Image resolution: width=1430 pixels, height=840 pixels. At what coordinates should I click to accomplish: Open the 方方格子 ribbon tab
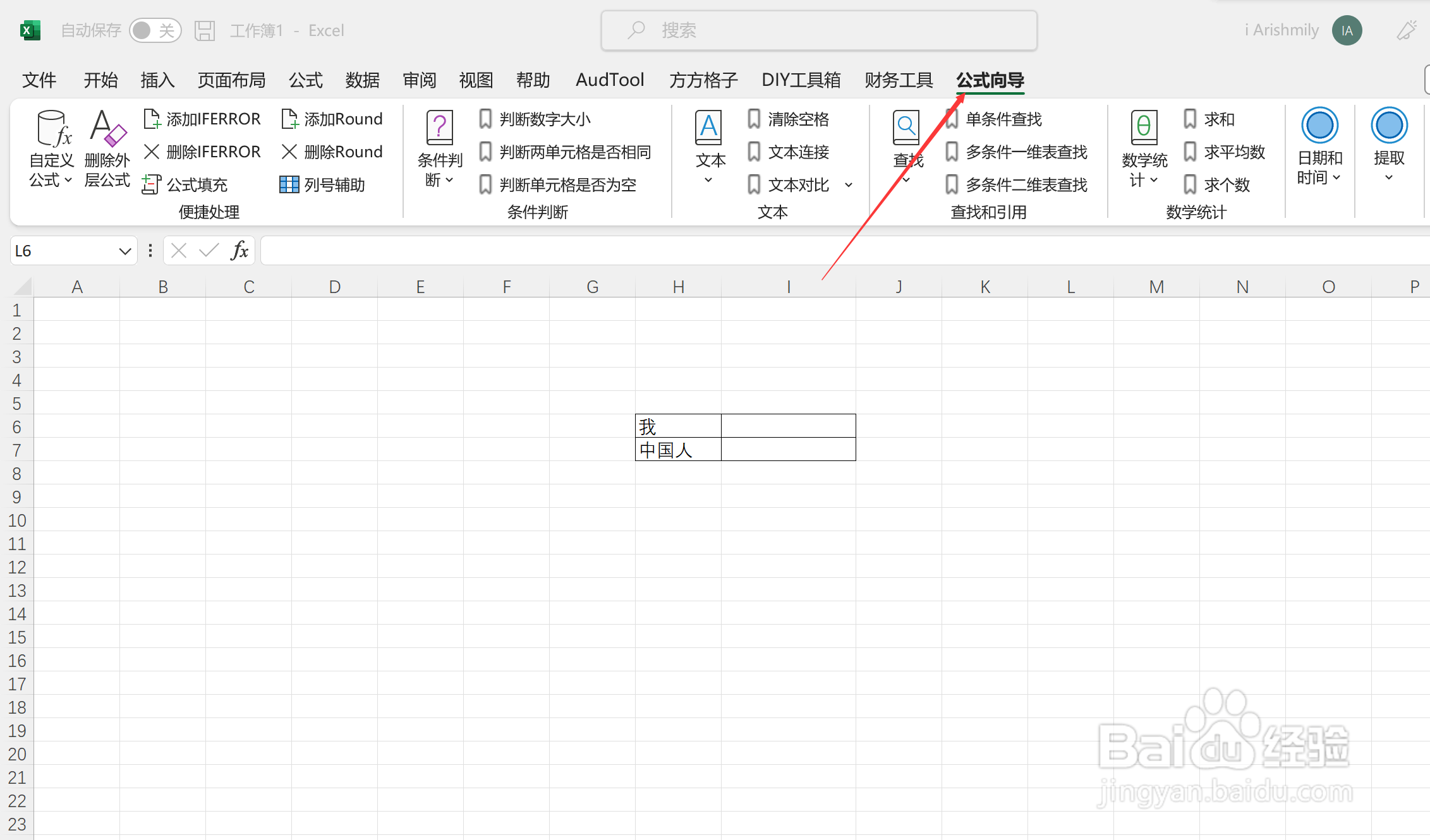703,80
